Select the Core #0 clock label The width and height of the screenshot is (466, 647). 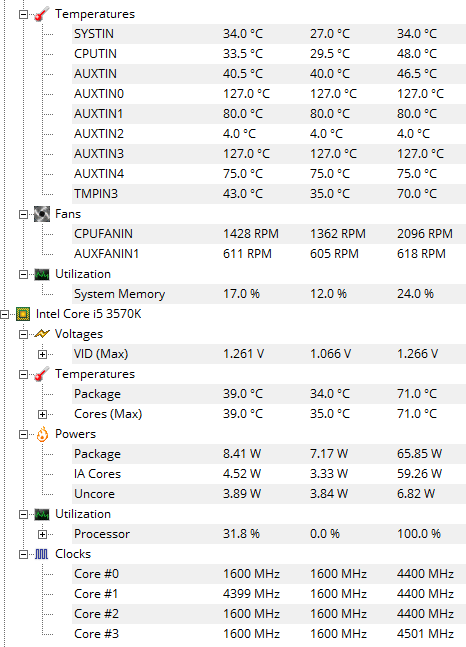97,574
